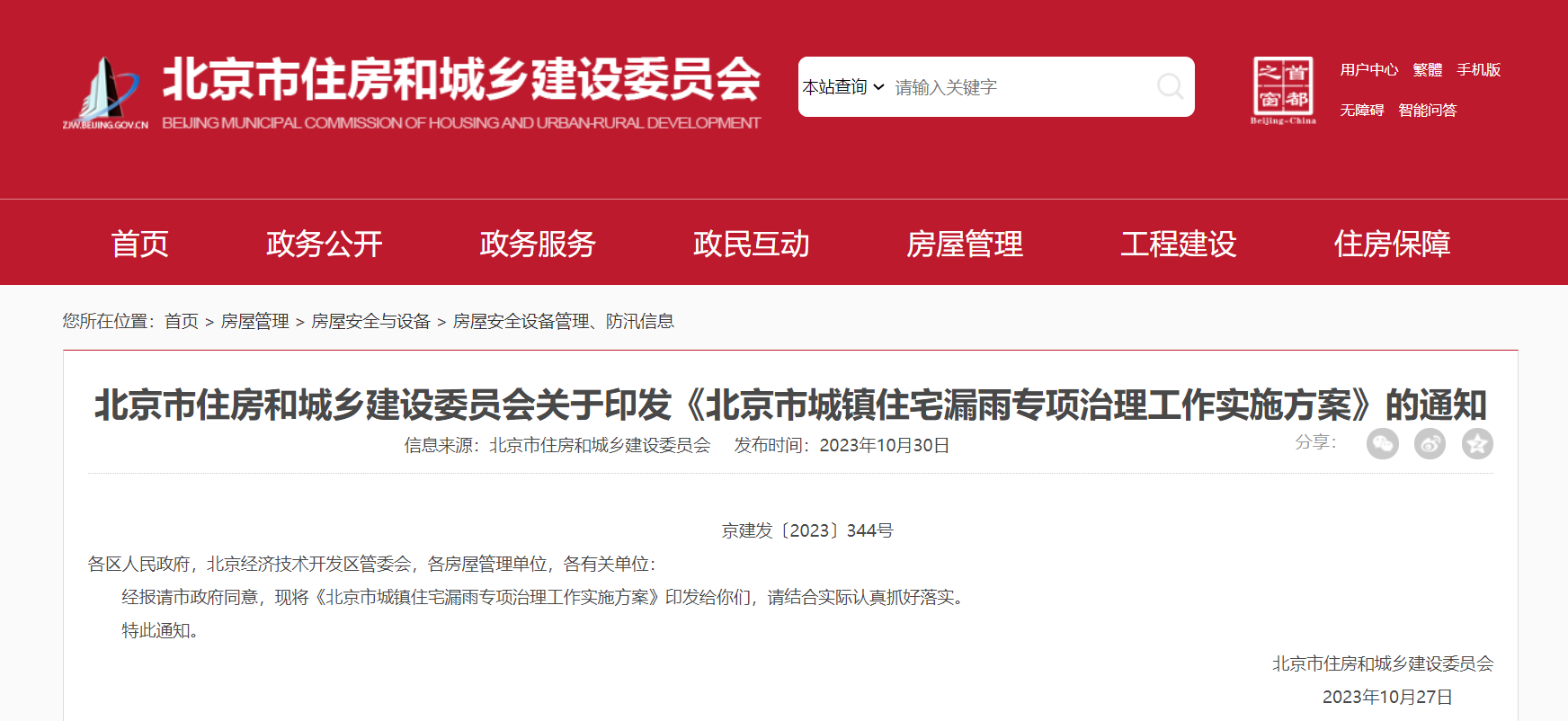1568x721 pixels.
Task: Open 房屋管理 navigation item
Action: 964,244
